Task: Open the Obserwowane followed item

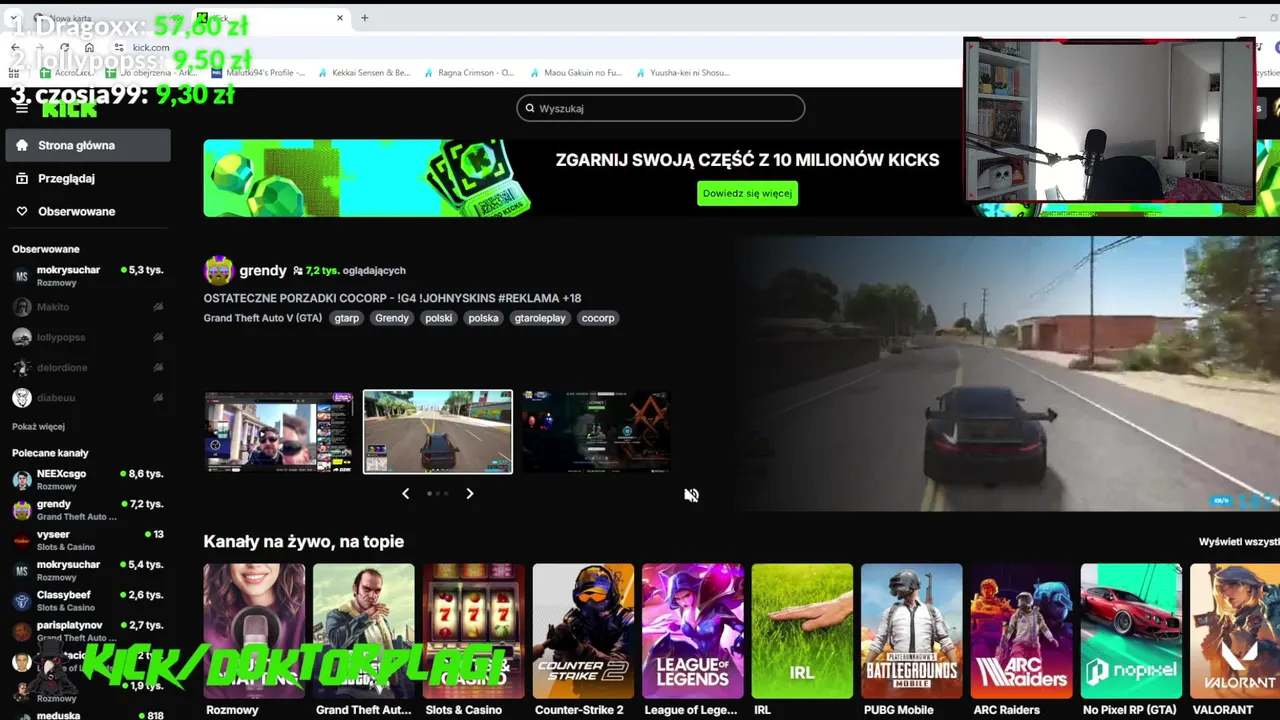Action: 87,211
